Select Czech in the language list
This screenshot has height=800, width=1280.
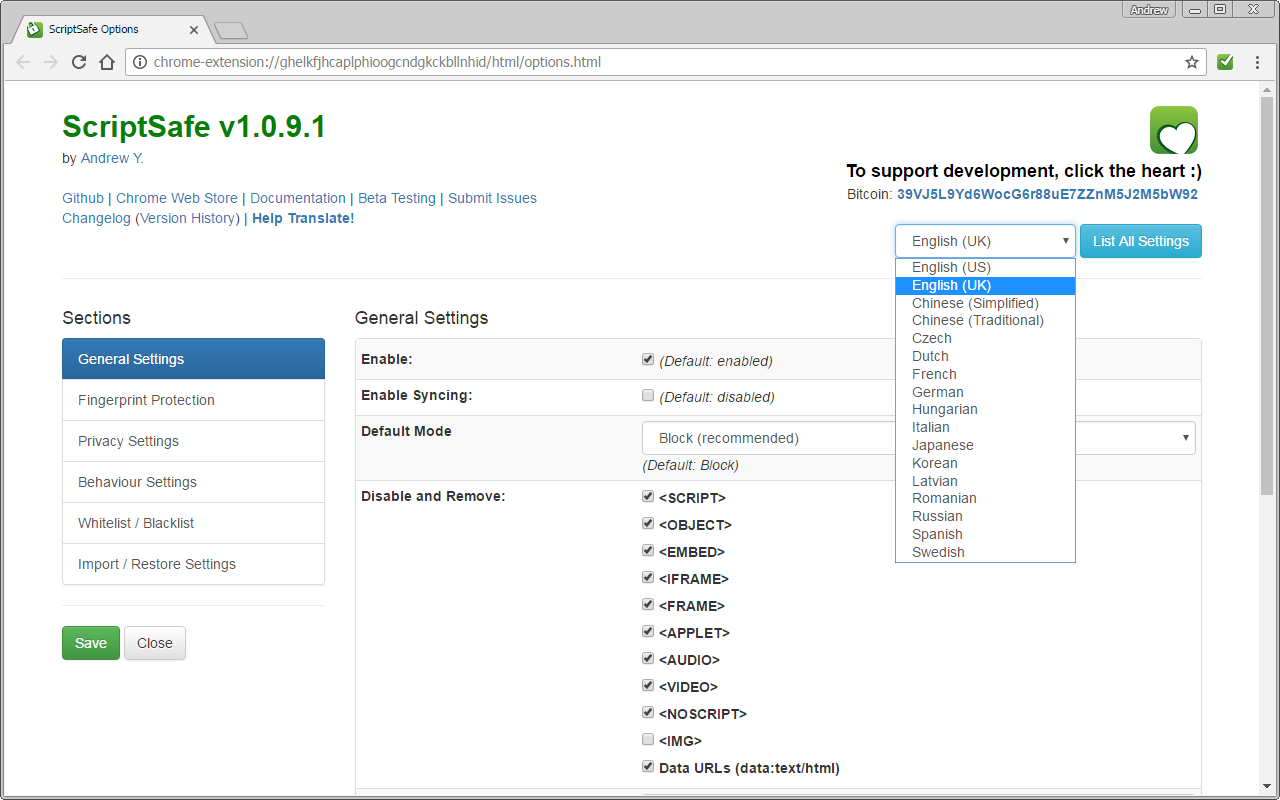click(985, 338)
